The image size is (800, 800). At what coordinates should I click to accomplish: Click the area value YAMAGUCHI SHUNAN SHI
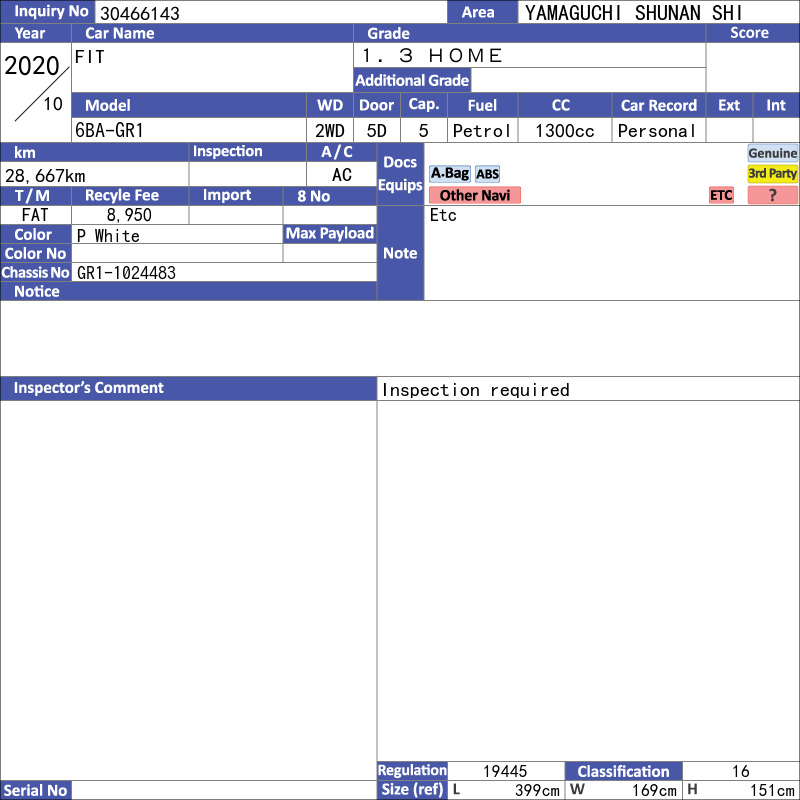[x=633, y=13]
